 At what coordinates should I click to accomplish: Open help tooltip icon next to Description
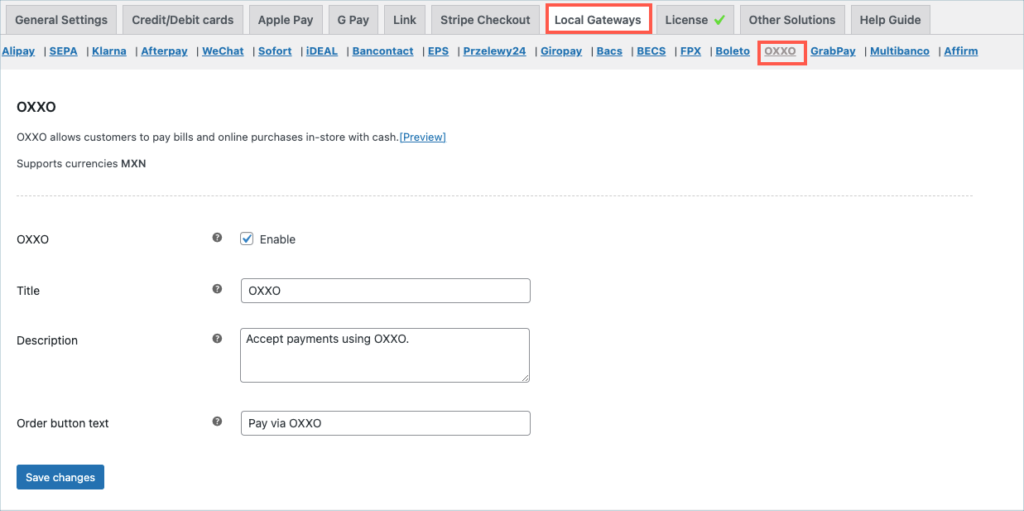pyautogui.click(x=217, y=338)
